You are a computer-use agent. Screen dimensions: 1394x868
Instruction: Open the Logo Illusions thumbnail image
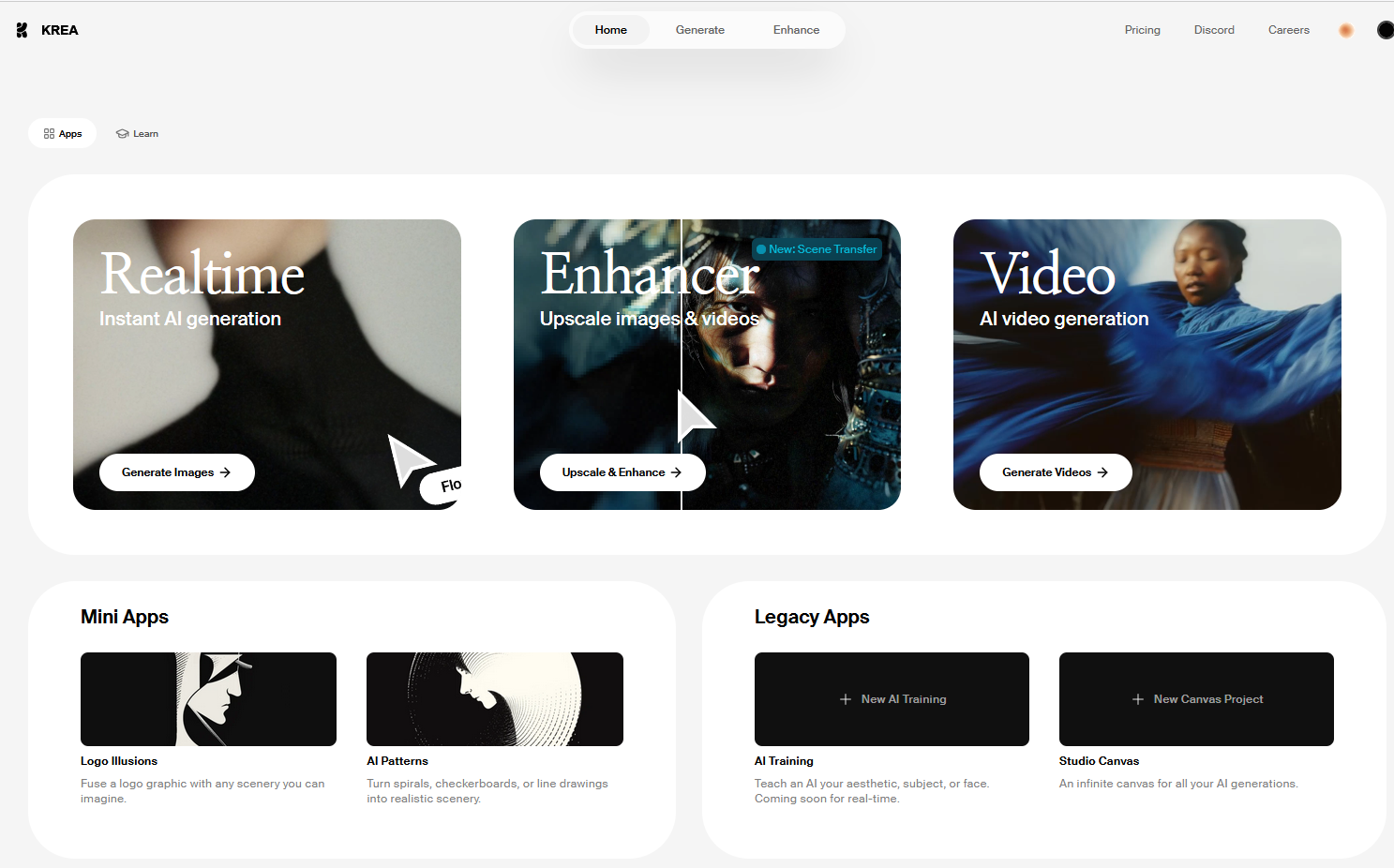coord(208,699)
